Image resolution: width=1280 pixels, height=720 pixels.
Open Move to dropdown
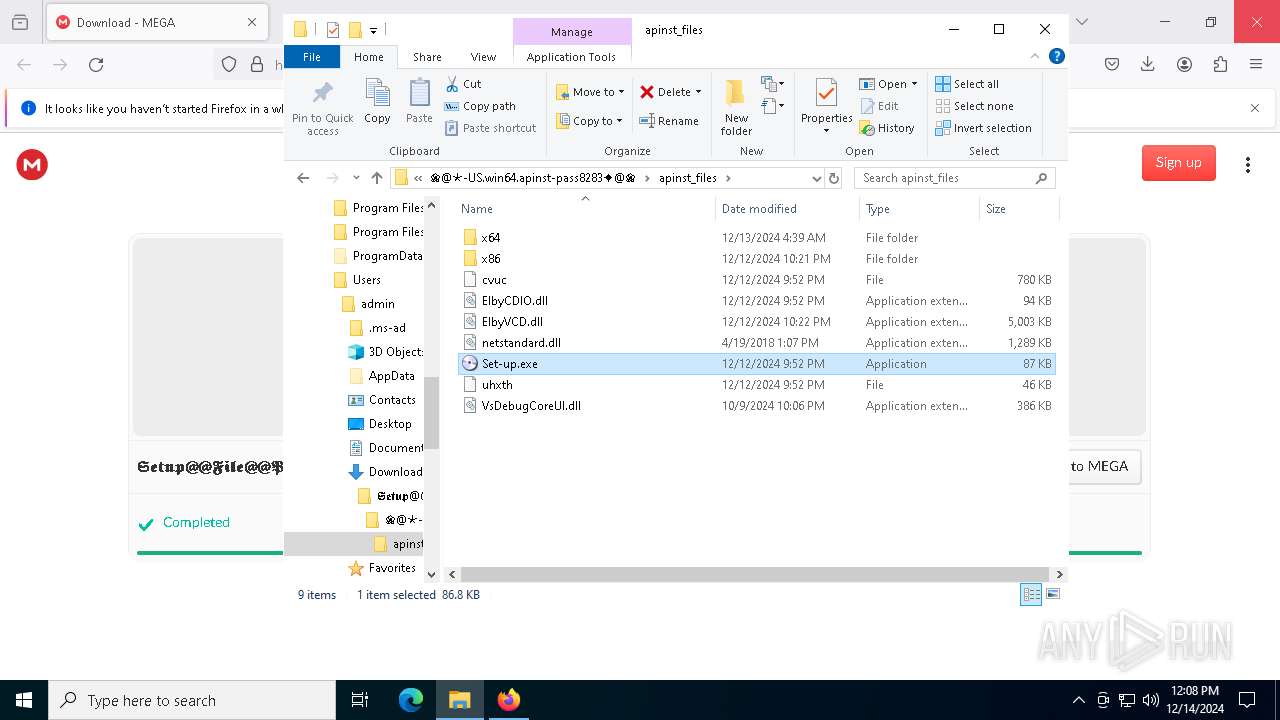pos(590,92)
